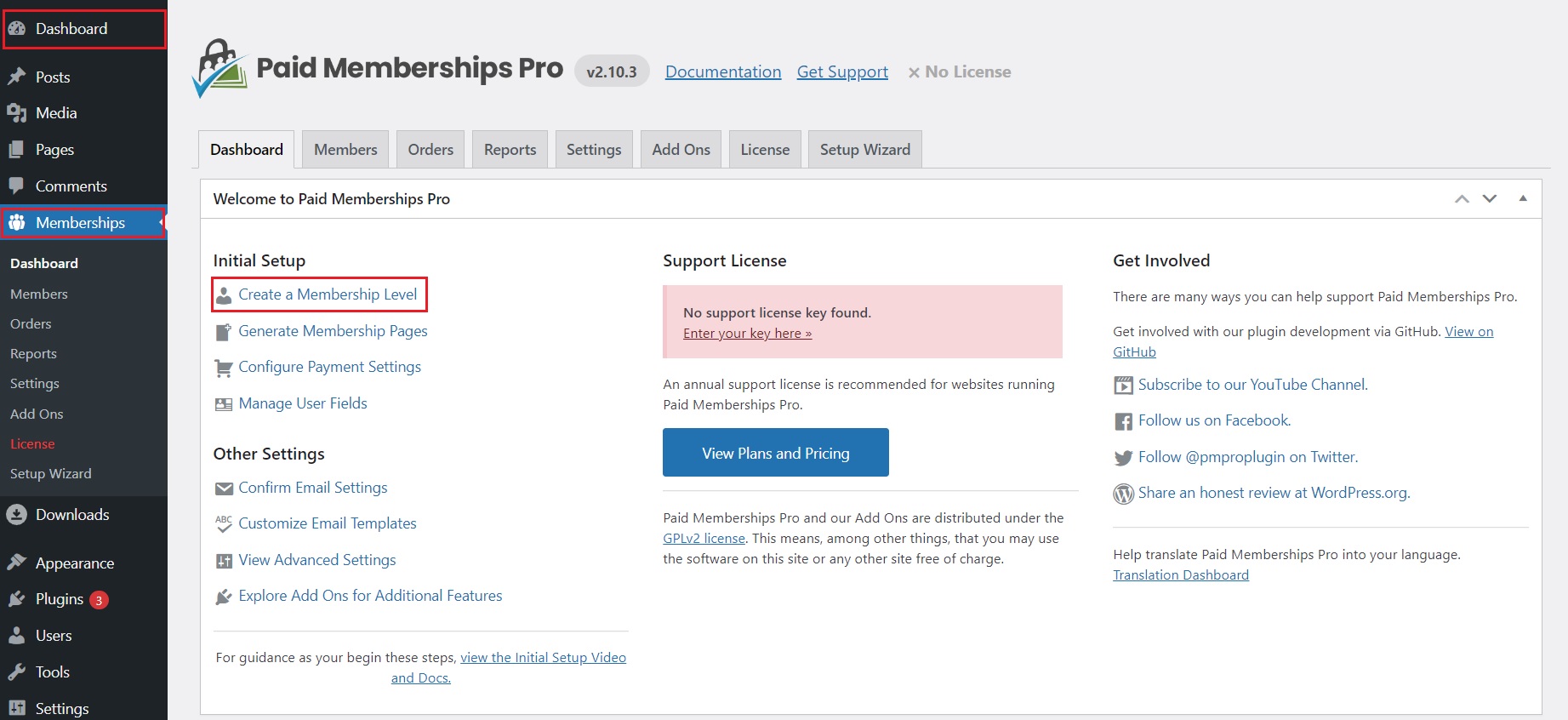Click Enter your key here link
The height and width of the screenshot is (720, 1568).
click(x=747, y=334)
